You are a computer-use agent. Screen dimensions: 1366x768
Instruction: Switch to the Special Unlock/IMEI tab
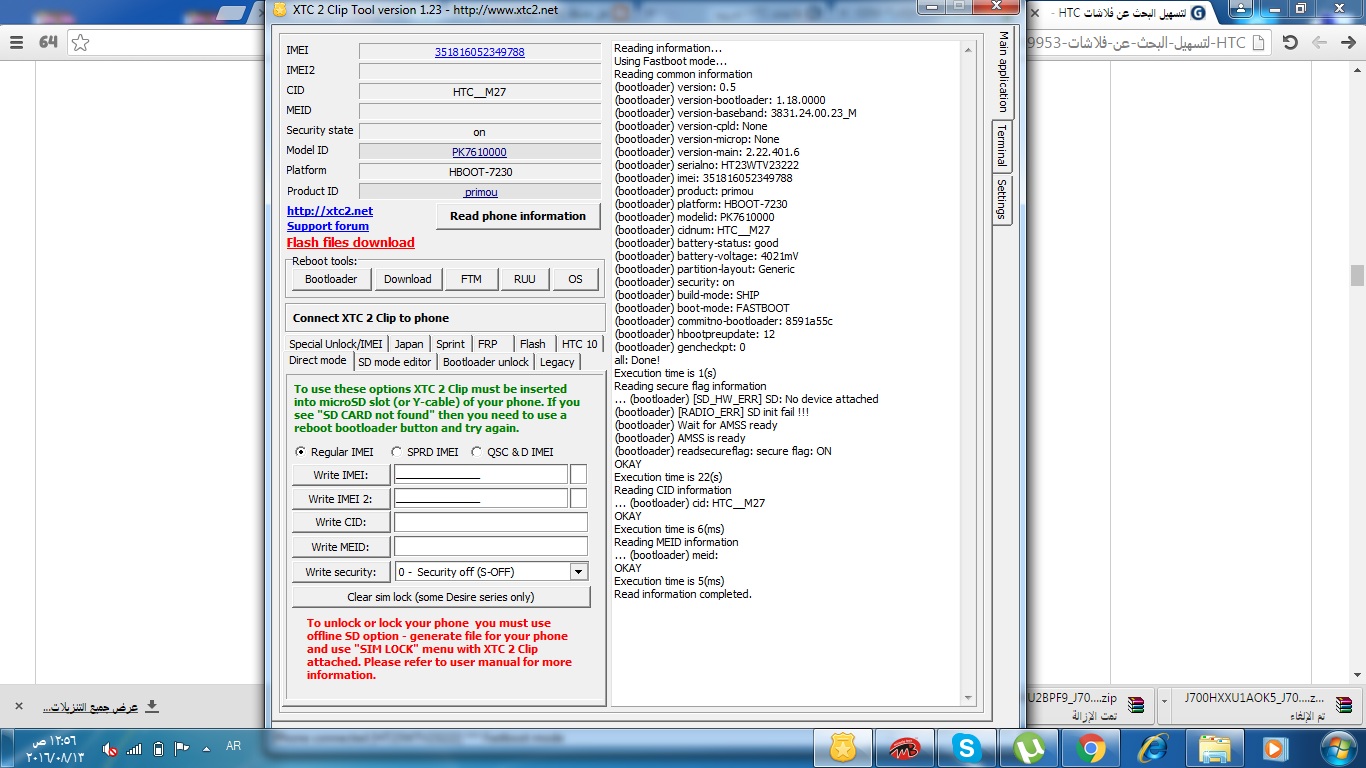336,344
